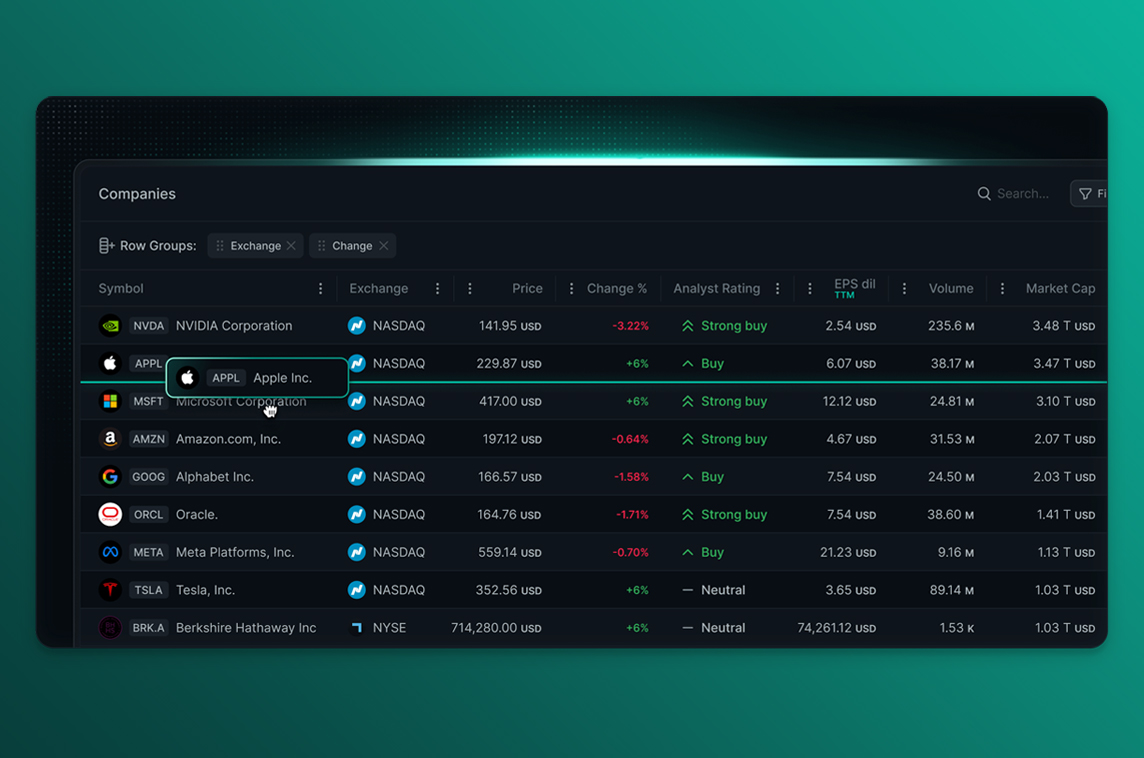Click the Buy arrow icon for Alphabet
The image size is (1144, 758).
687,476
